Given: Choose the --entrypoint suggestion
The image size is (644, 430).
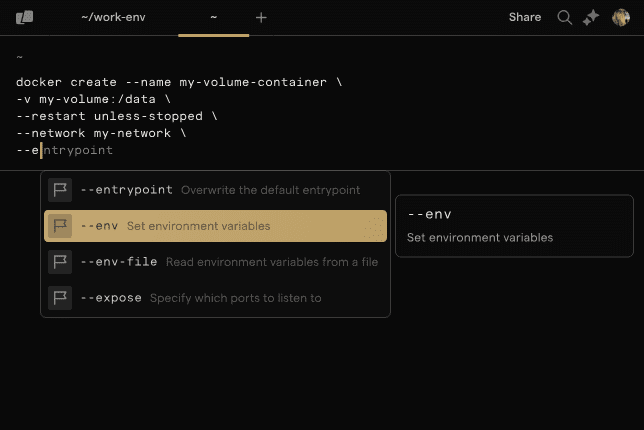Looking at the screenshot, I should pos(215,190).
